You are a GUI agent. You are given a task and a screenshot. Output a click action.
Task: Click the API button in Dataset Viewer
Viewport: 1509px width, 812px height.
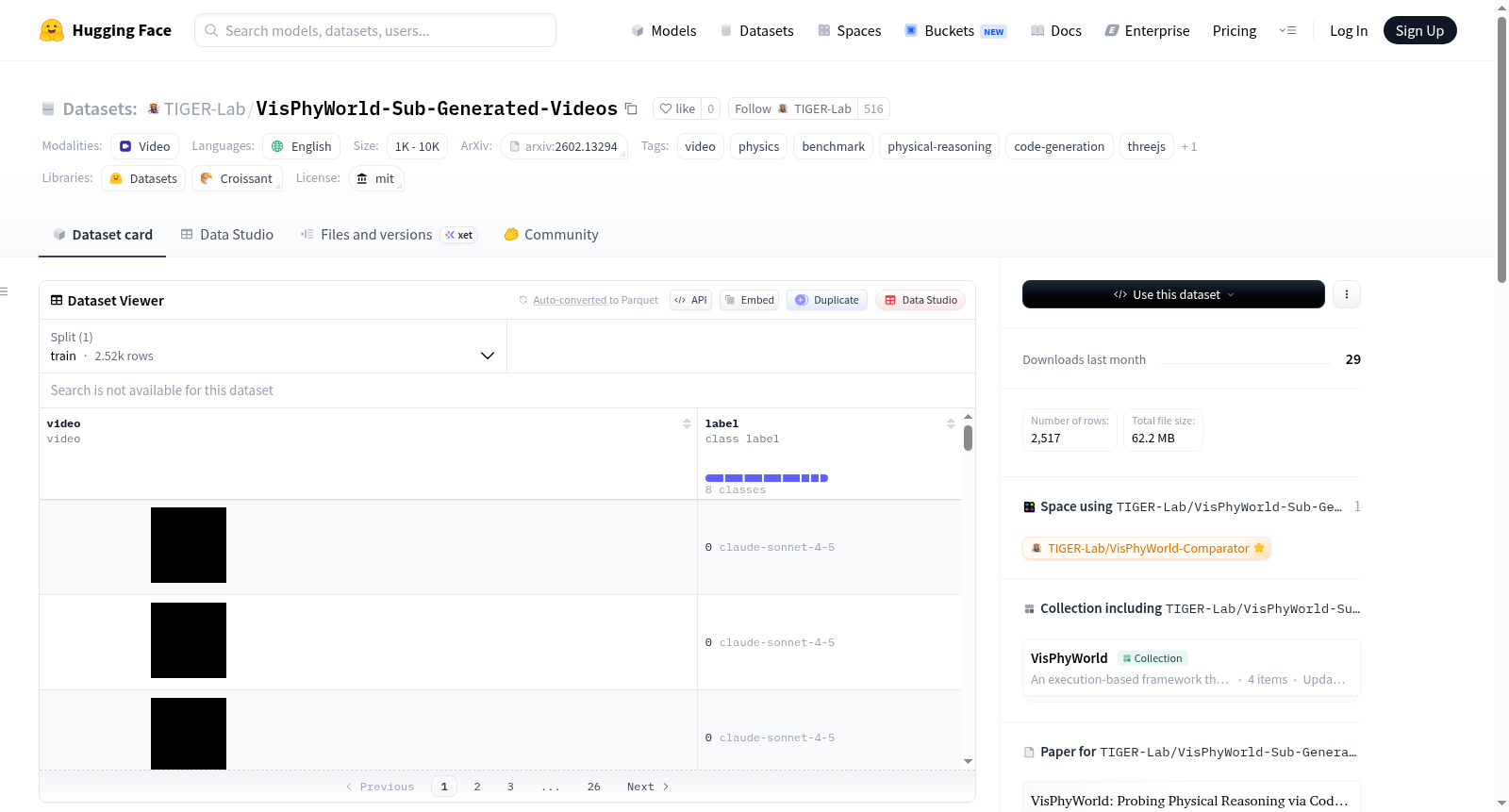690,300
